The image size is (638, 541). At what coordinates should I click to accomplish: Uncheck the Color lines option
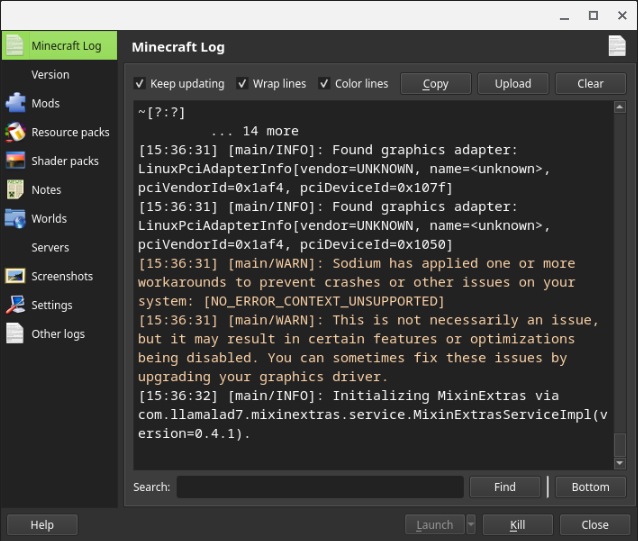[x=325, y=84]
